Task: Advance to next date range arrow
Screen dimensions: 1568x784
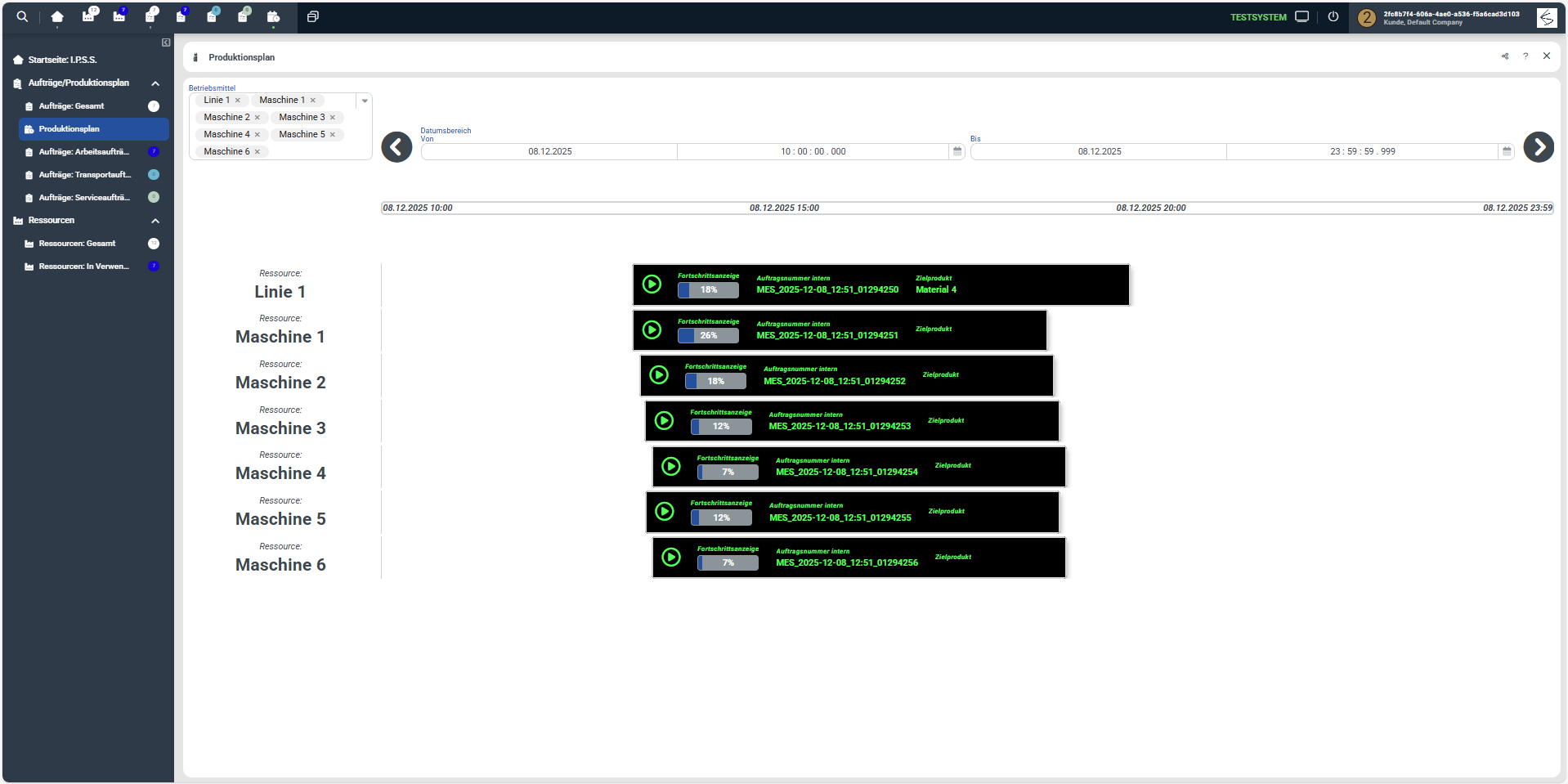Action: point(1538,147)
